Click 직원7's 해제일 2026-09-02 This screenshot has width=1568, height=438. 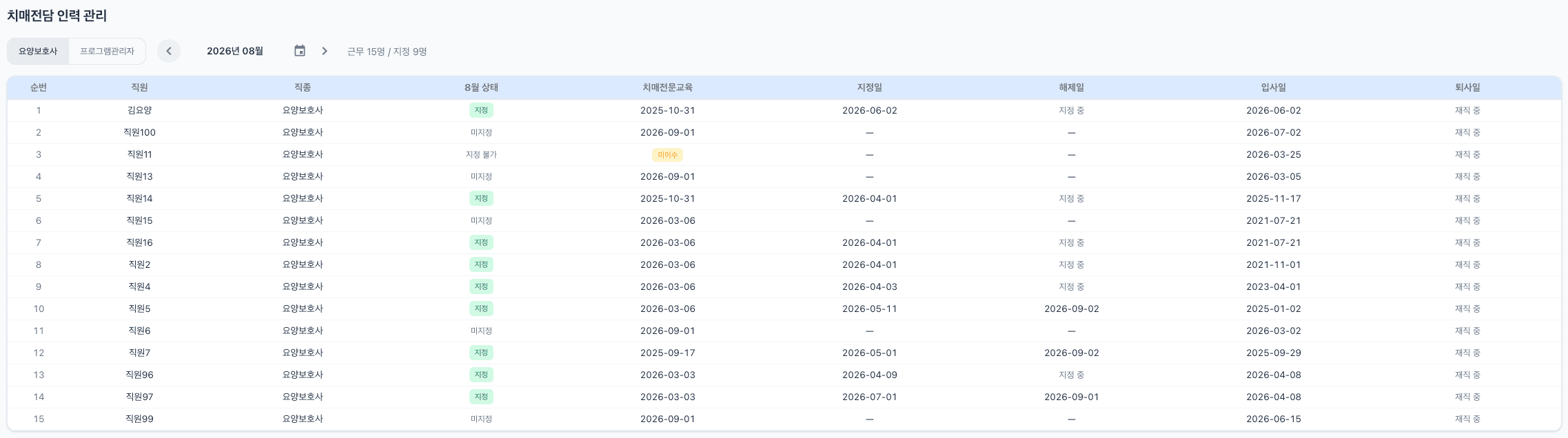click(1071, 353)
